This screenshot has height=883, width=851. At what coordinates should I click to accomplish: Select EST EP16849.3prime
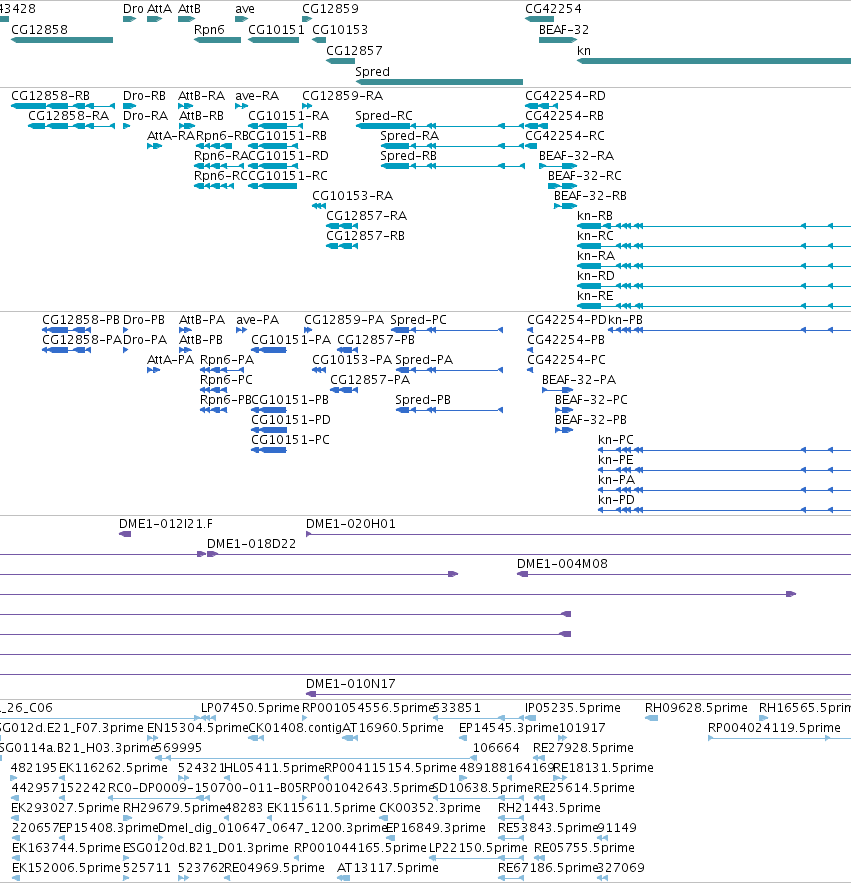tap(390, 838)
